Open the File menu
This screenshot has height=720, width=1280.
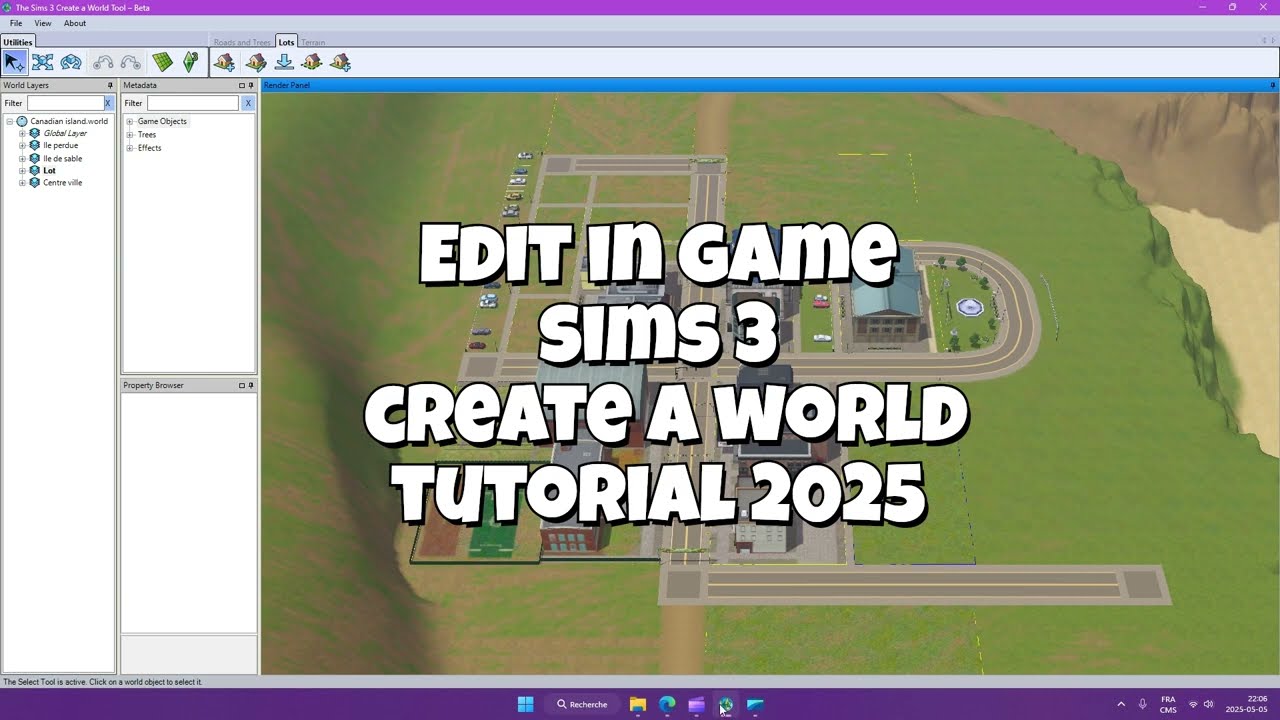pos(16,23)
